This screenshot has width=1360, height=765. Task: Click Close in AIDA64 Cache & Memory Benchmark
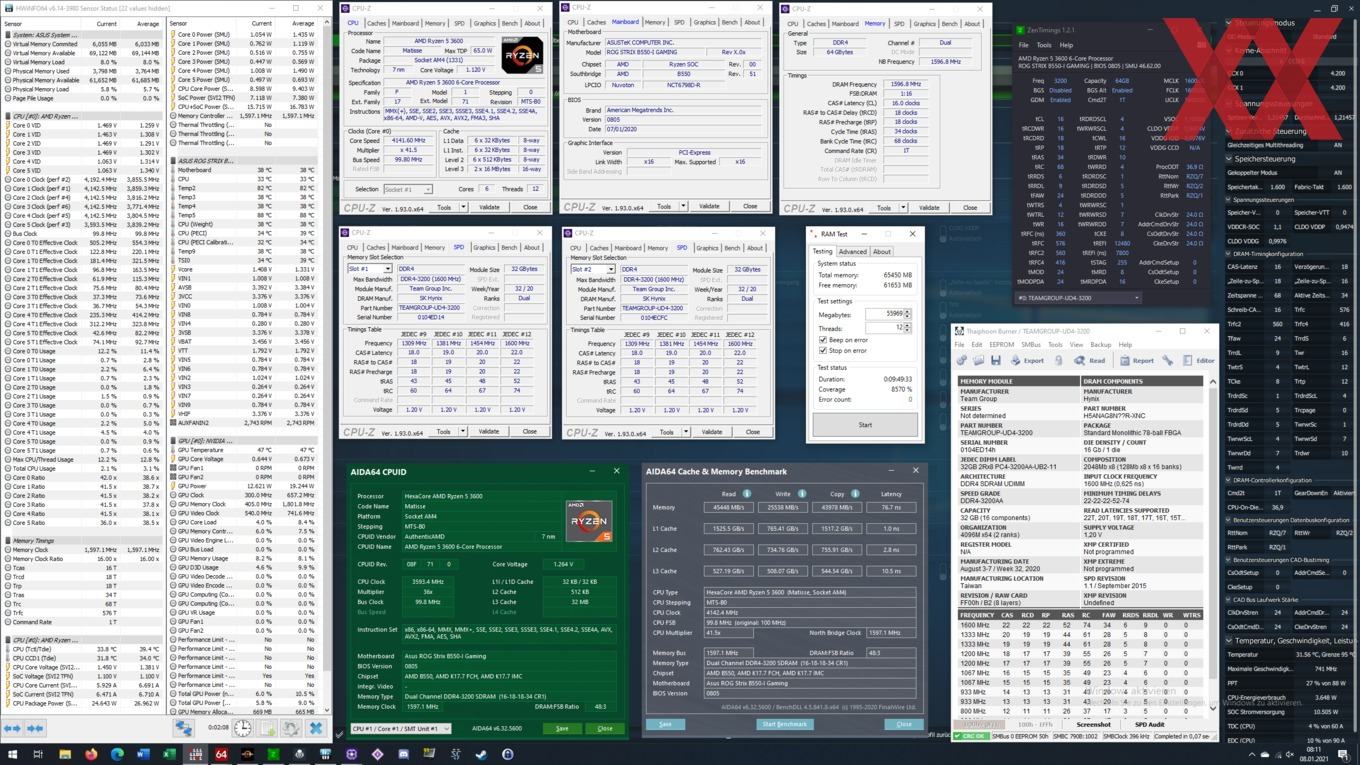(903, 724)
